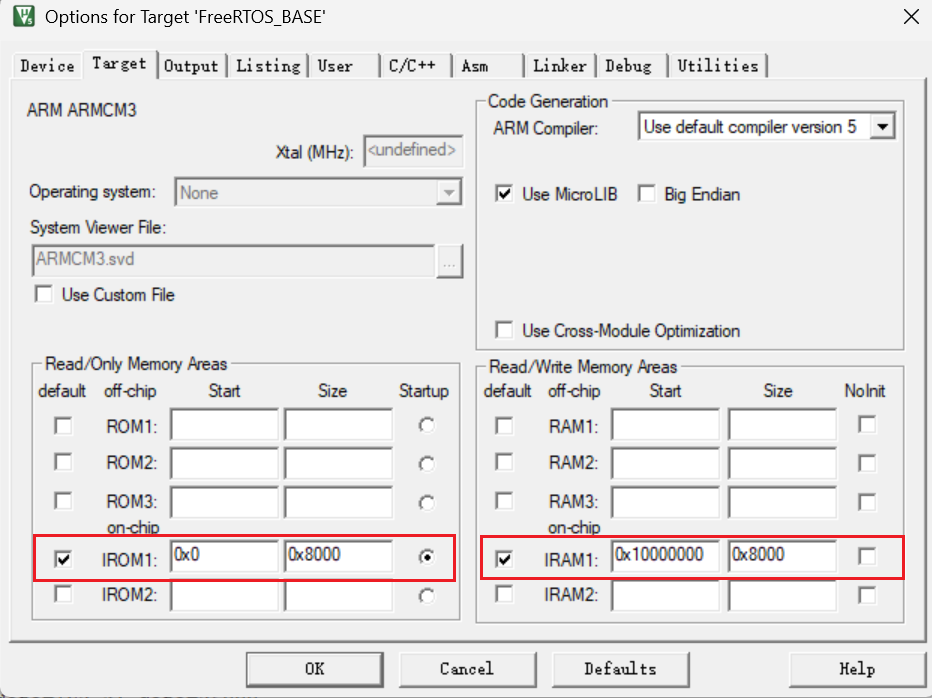Click the ROM2 Start field
Viewport: 932px width, 698px height.
[x=224, y=463]
